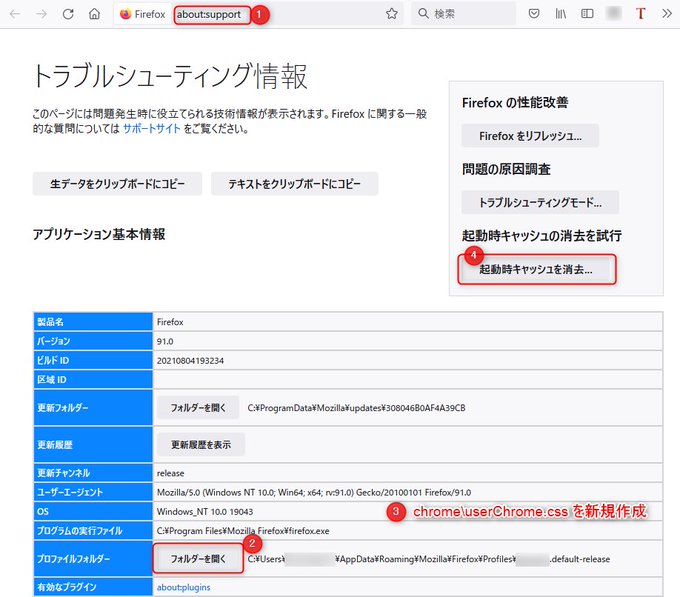Click the browser forward arrow
Viewport: 680px width, 597px height.
41,14
